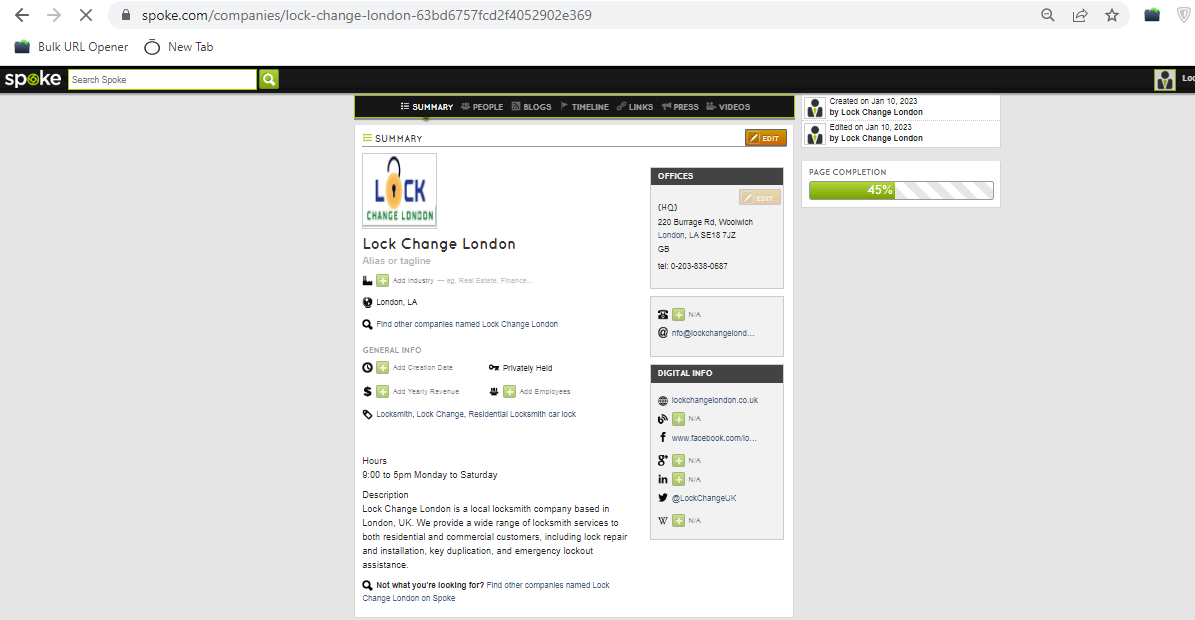Switch to the Timeline tab
Image resolution: width=1195 pixels, height=620 pixels.
pos(585,107)
